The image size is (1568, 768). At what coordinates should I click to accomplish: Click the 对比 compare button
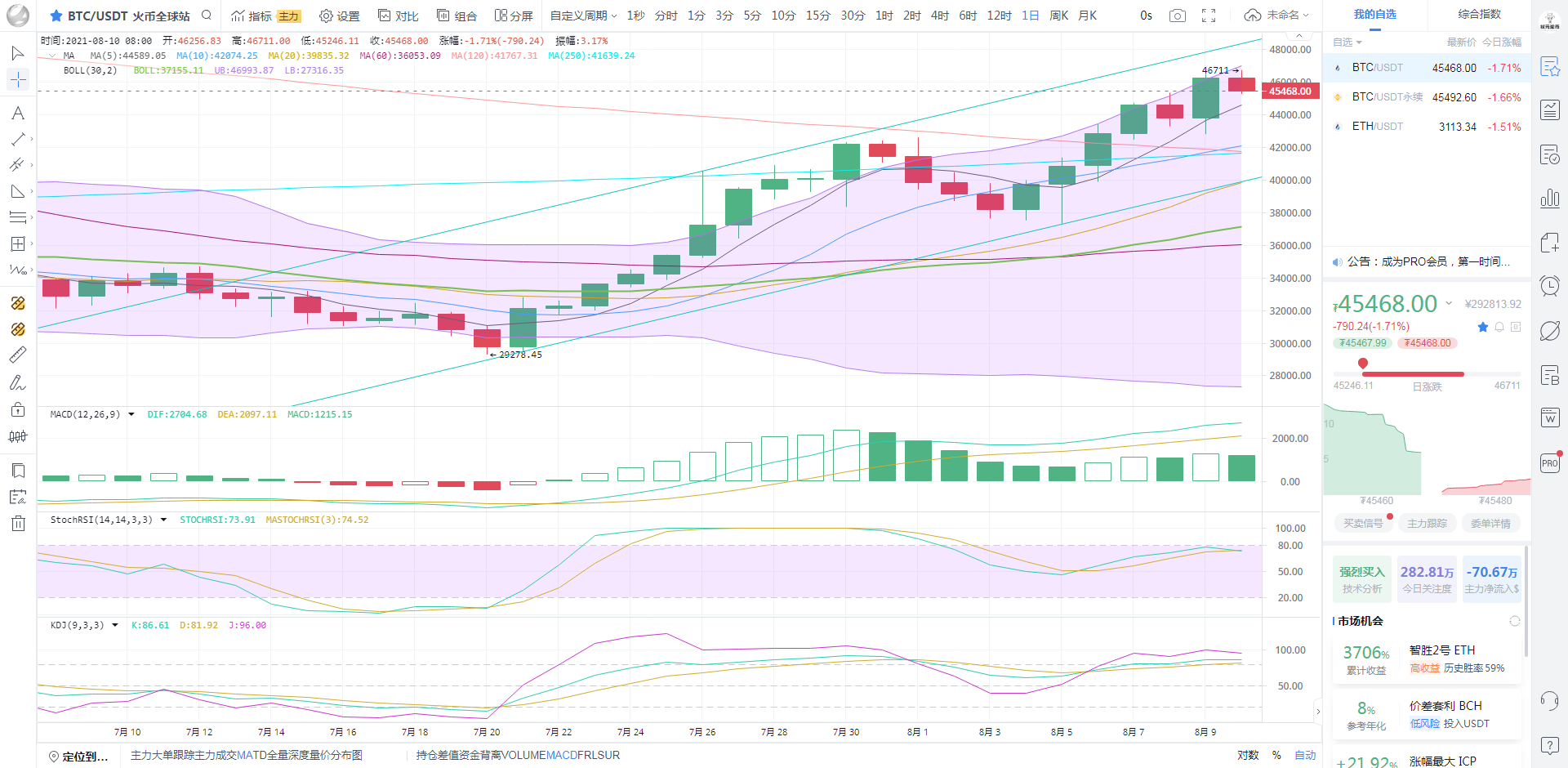tap(399, 16)
